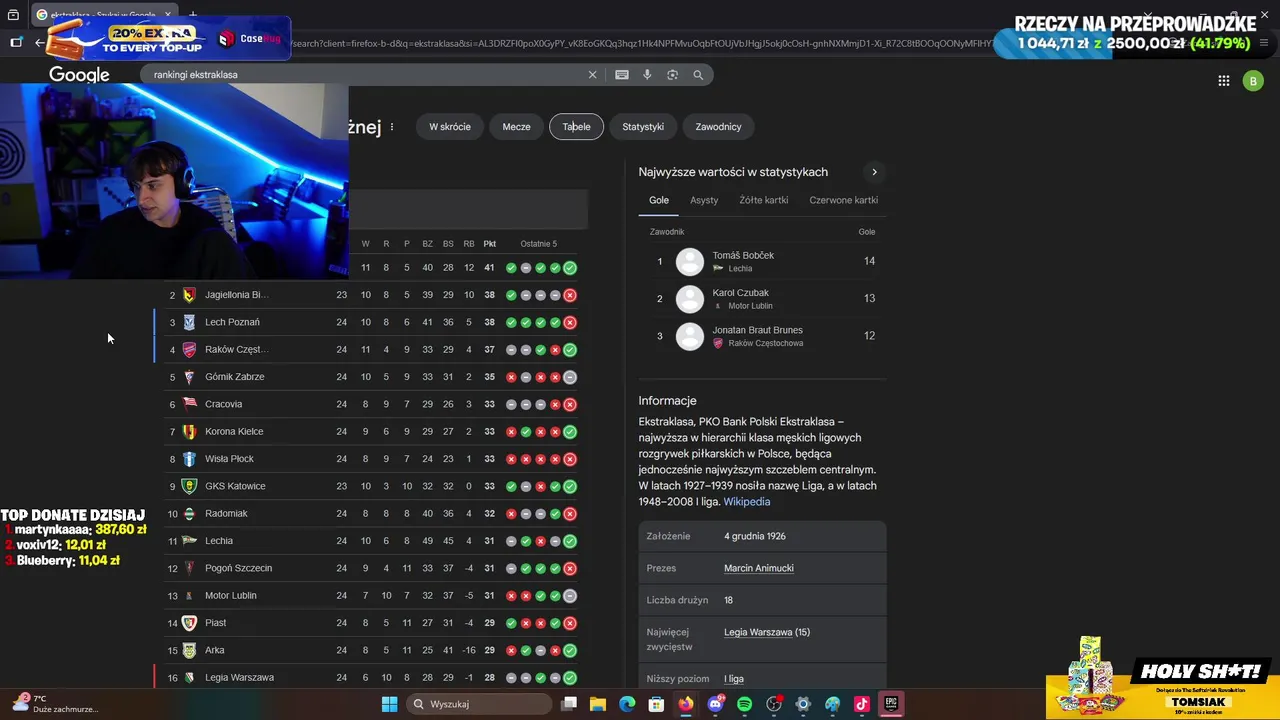Select Piast team name
Image resolution: width=1280 pixels, height=720 pixels.
coord(215,623)
